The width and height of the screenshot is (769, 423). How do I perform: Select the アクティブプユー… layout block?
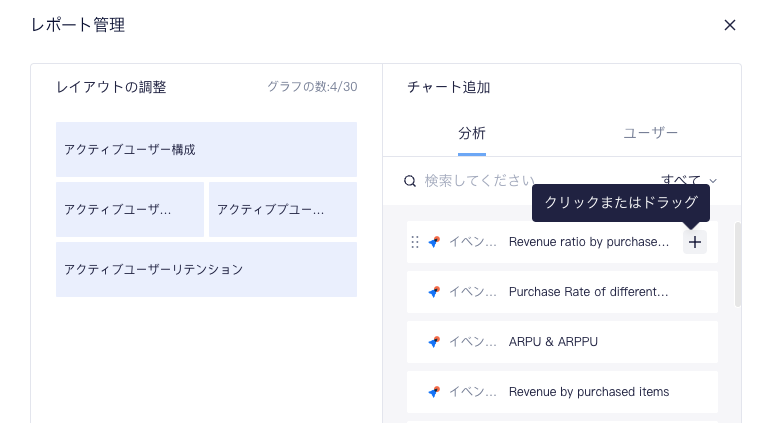pyautogui.click(x=283, y=209)
